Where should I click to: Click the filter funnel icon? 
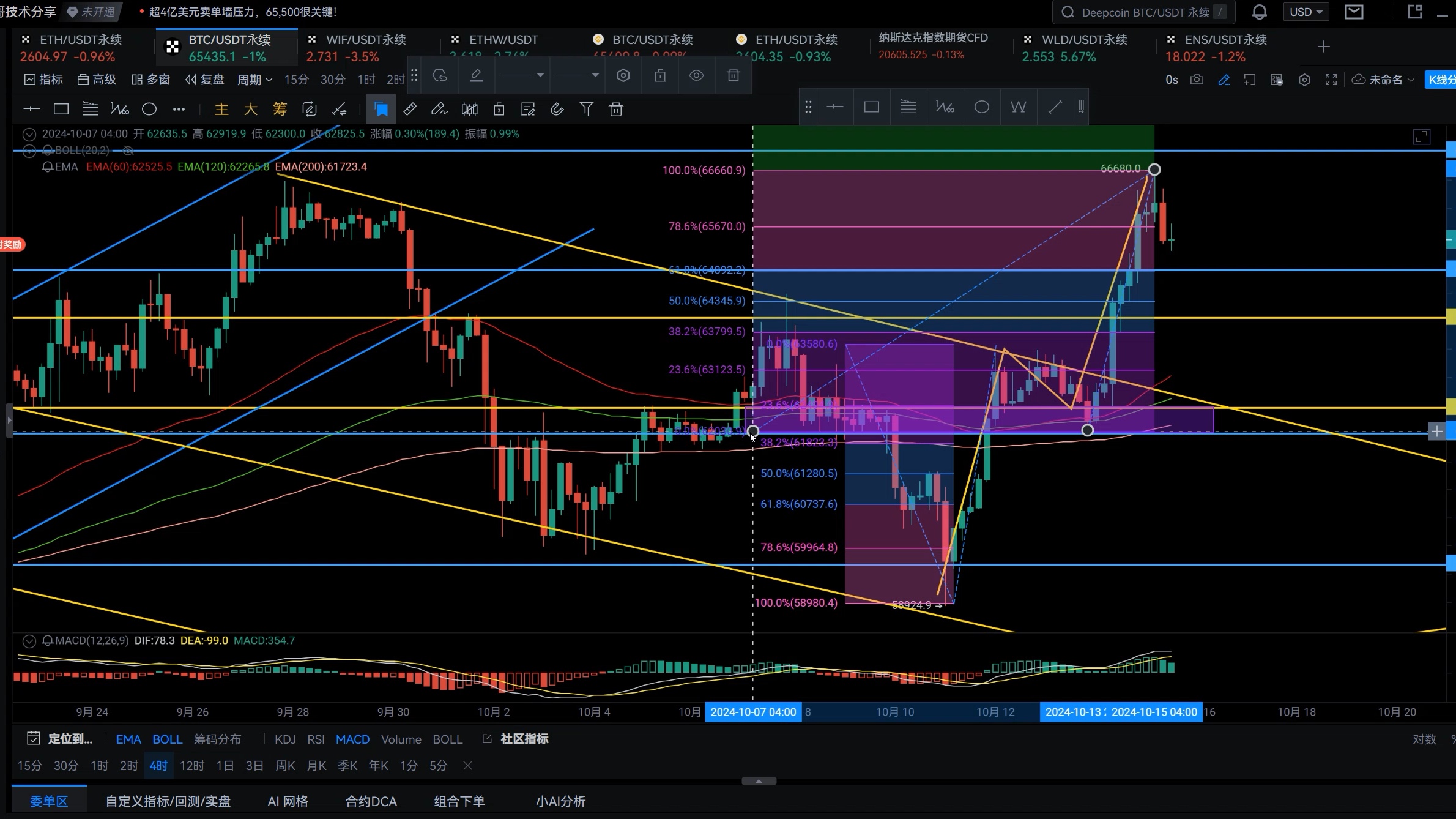pos(587,110)
